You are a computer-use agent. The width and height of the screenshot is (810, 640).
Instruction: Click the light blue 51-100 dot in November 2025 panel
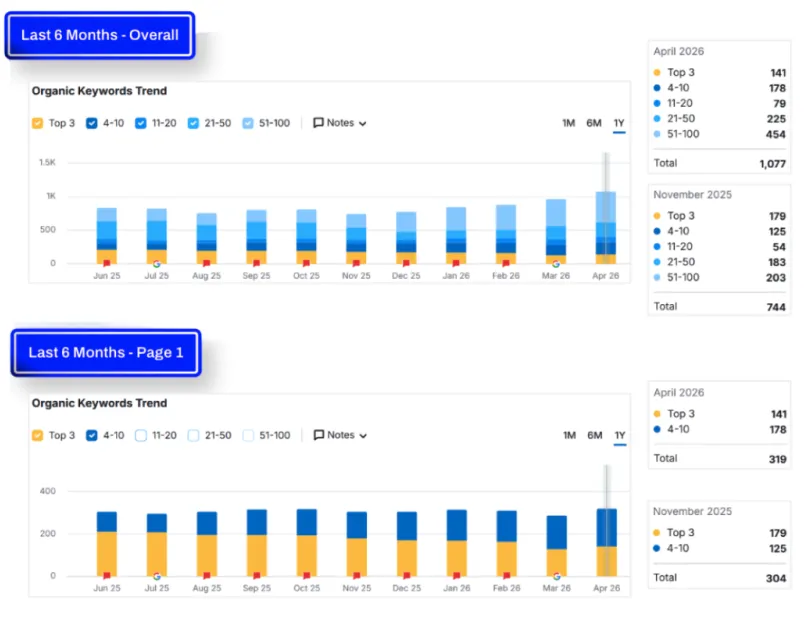pyautogui.click(x=657, y=277)
